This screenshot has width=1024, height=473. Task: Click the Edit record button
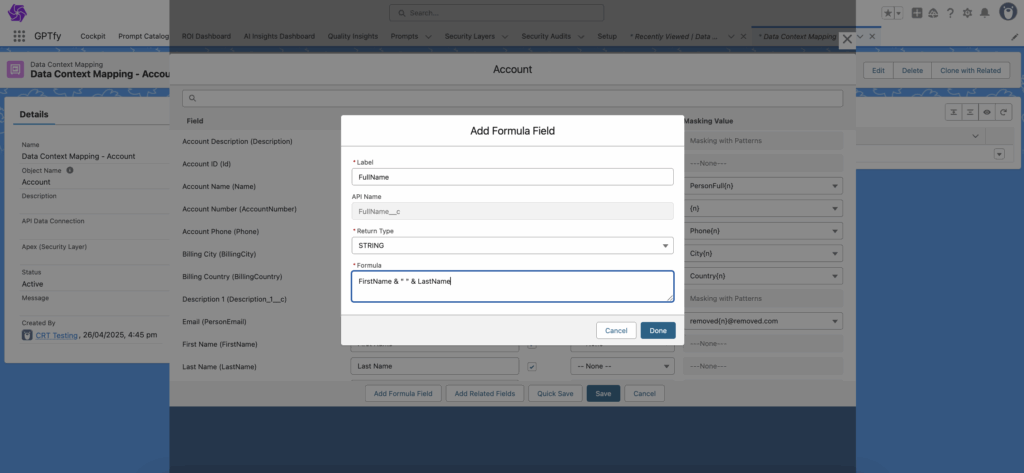coord(878,71)
